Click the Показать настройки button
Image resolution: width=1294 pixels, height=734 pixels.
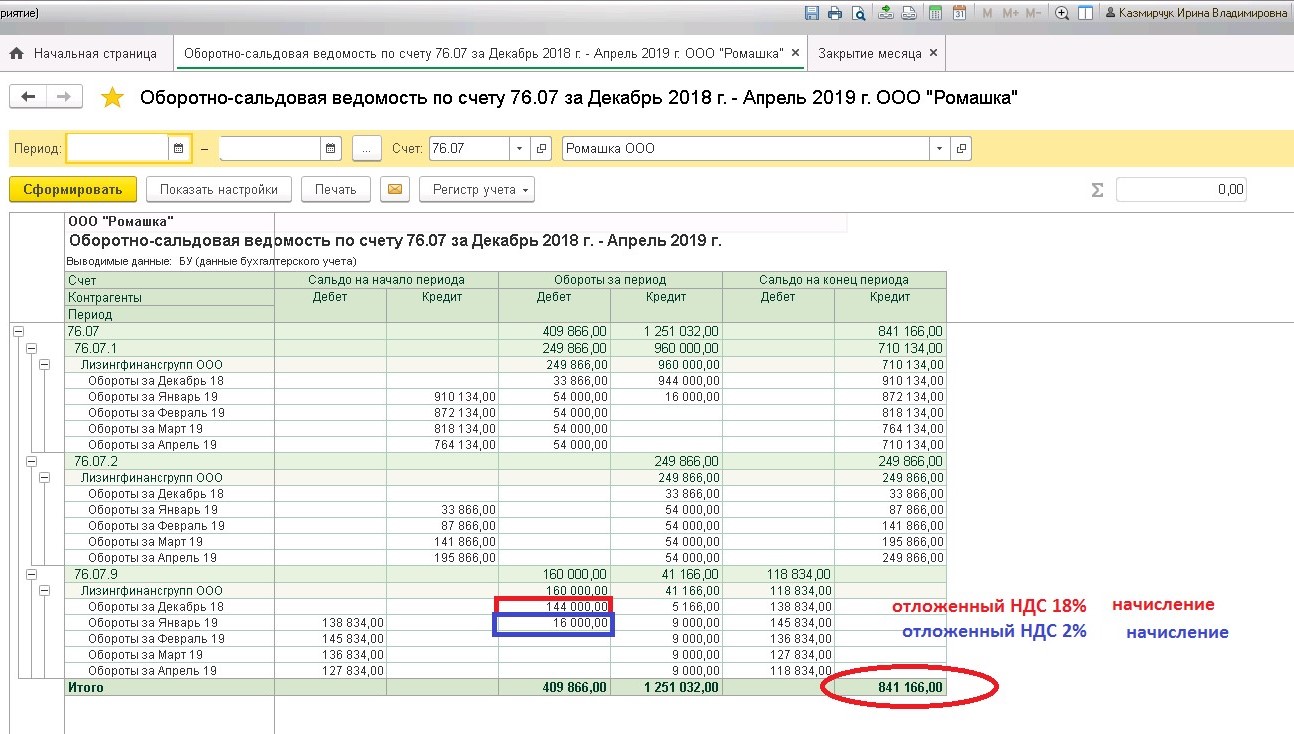pos(218,189)
